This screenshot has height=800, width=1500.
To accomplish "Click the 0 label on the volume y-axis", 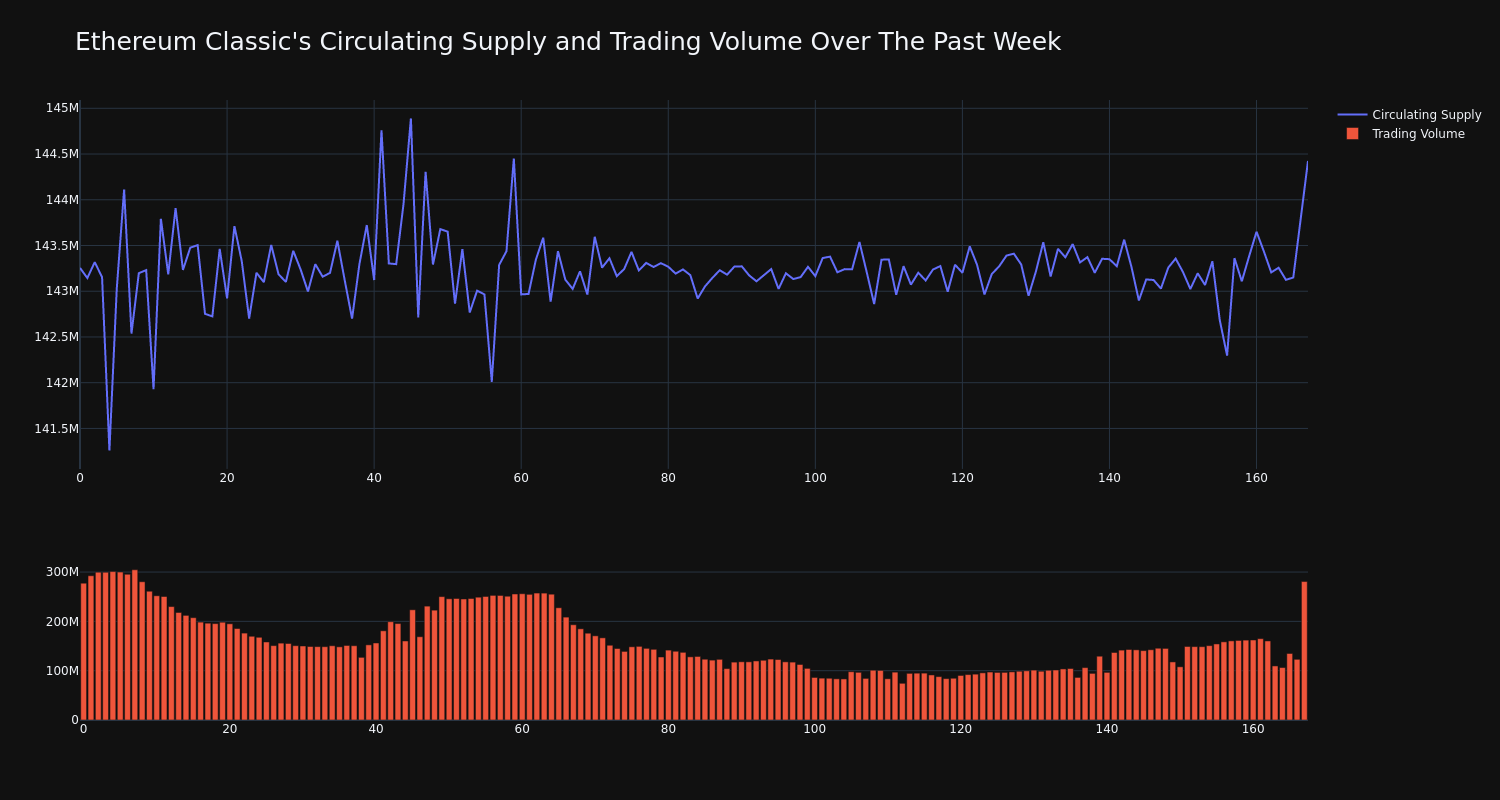I will (75, 719).
